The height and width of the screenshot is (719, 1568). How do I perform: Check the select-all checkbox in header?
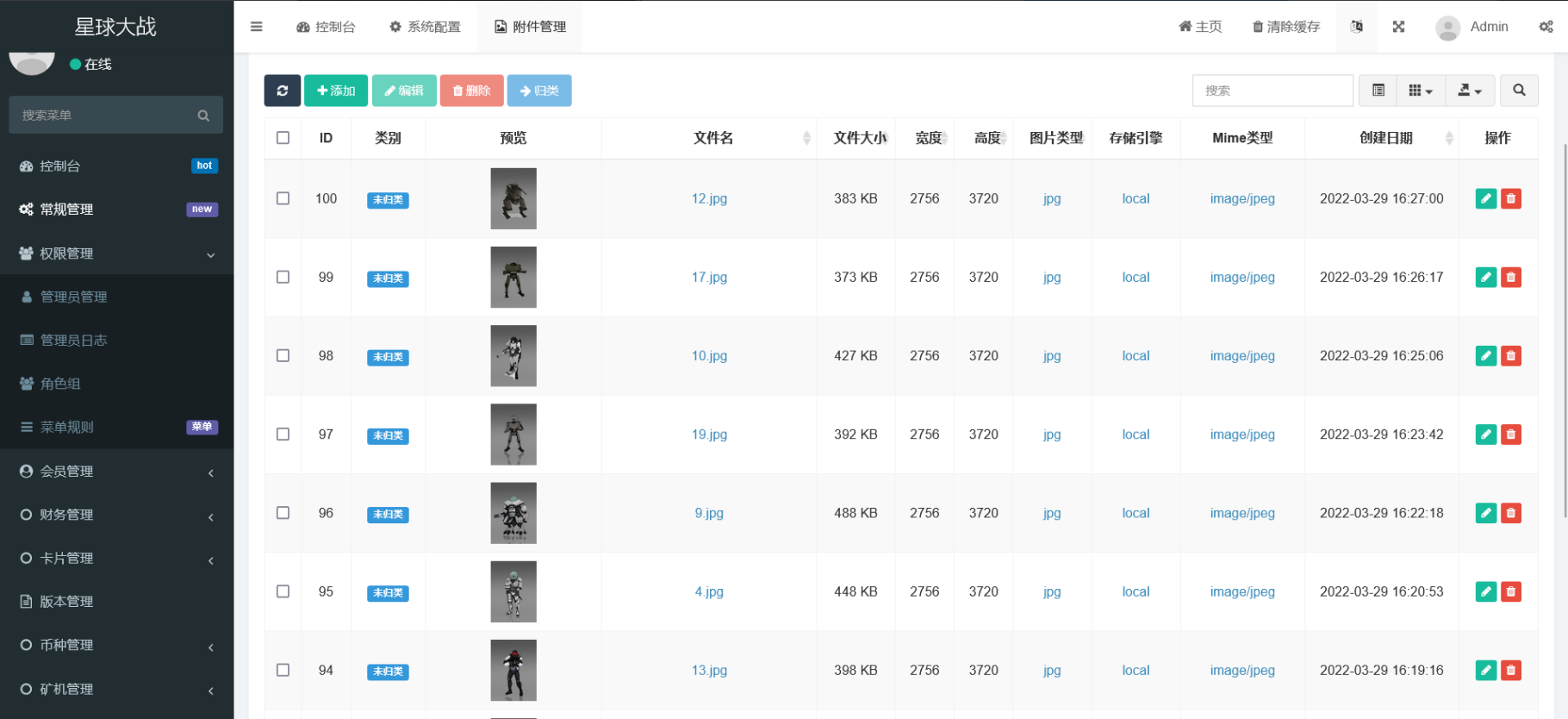pyautogui.click(x=283, y=138)
